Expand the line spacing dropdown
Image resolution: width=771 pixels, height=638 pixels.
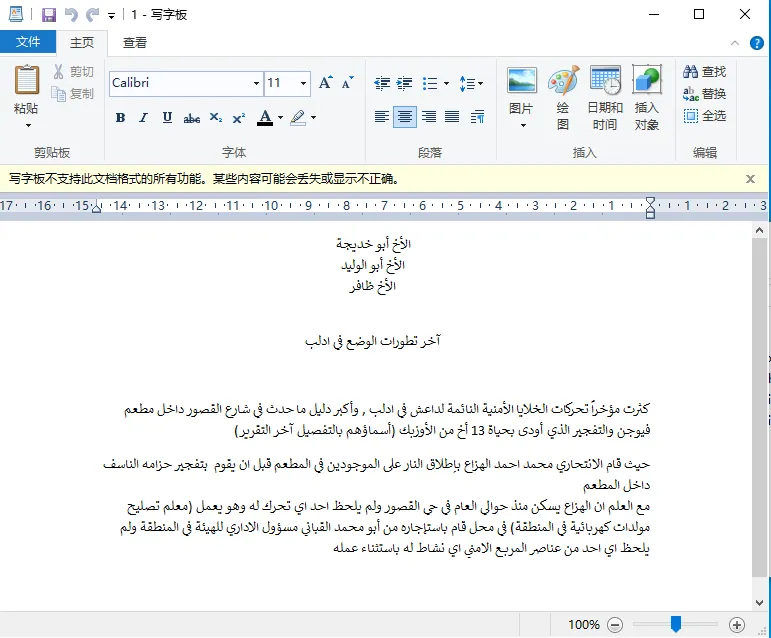[471, 84]
